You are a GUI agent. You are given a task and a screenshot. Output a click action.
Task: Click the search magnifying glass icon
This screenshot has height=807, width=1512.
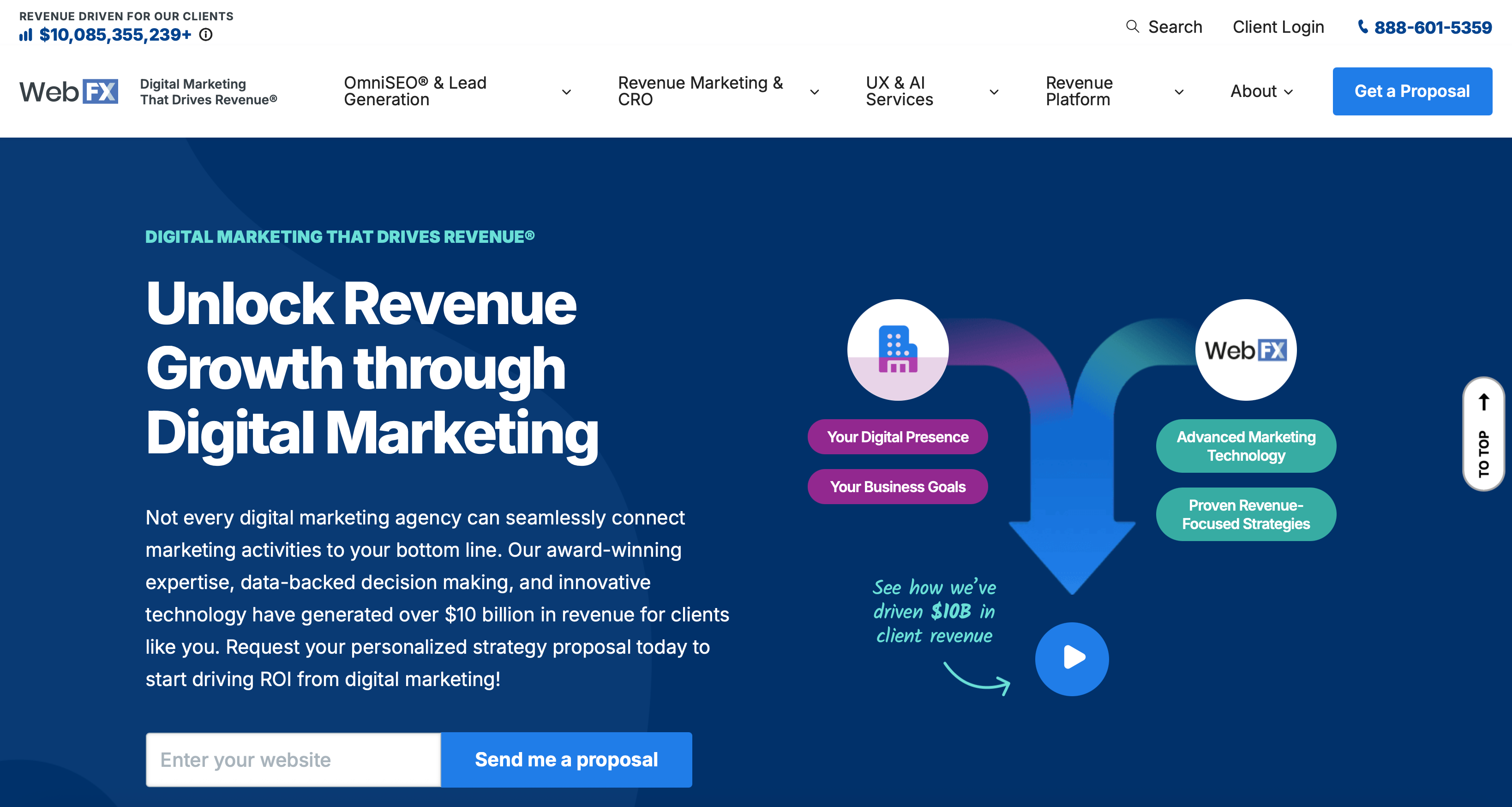click(x=1132, y=27)
